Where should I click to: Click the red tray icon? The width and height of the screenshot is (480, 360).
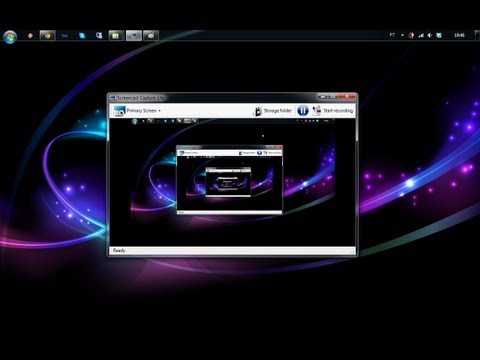click(x=411, y=35)
